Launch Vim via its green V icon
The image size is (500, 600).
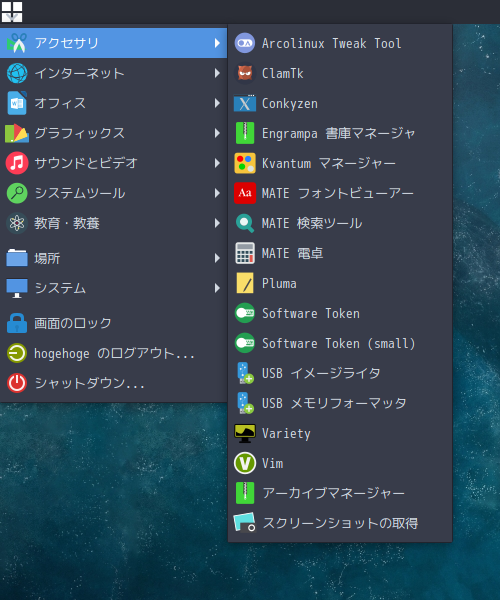coord(245,463)
